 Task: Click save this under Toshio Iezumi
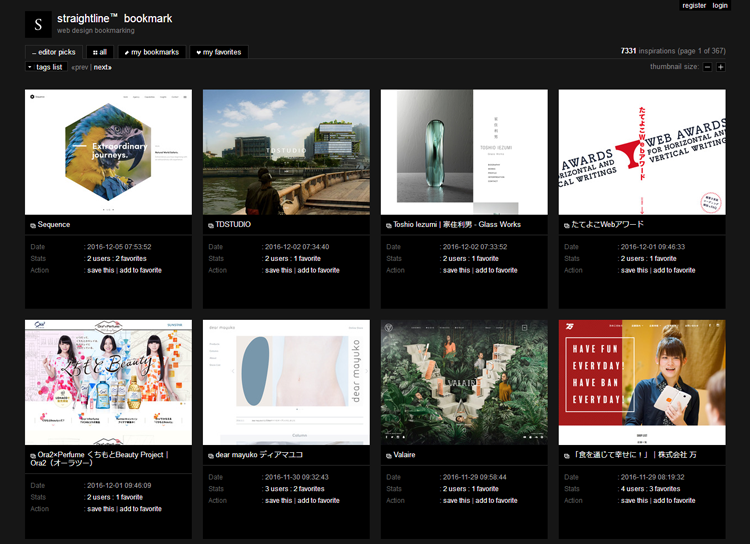point(456,270)
